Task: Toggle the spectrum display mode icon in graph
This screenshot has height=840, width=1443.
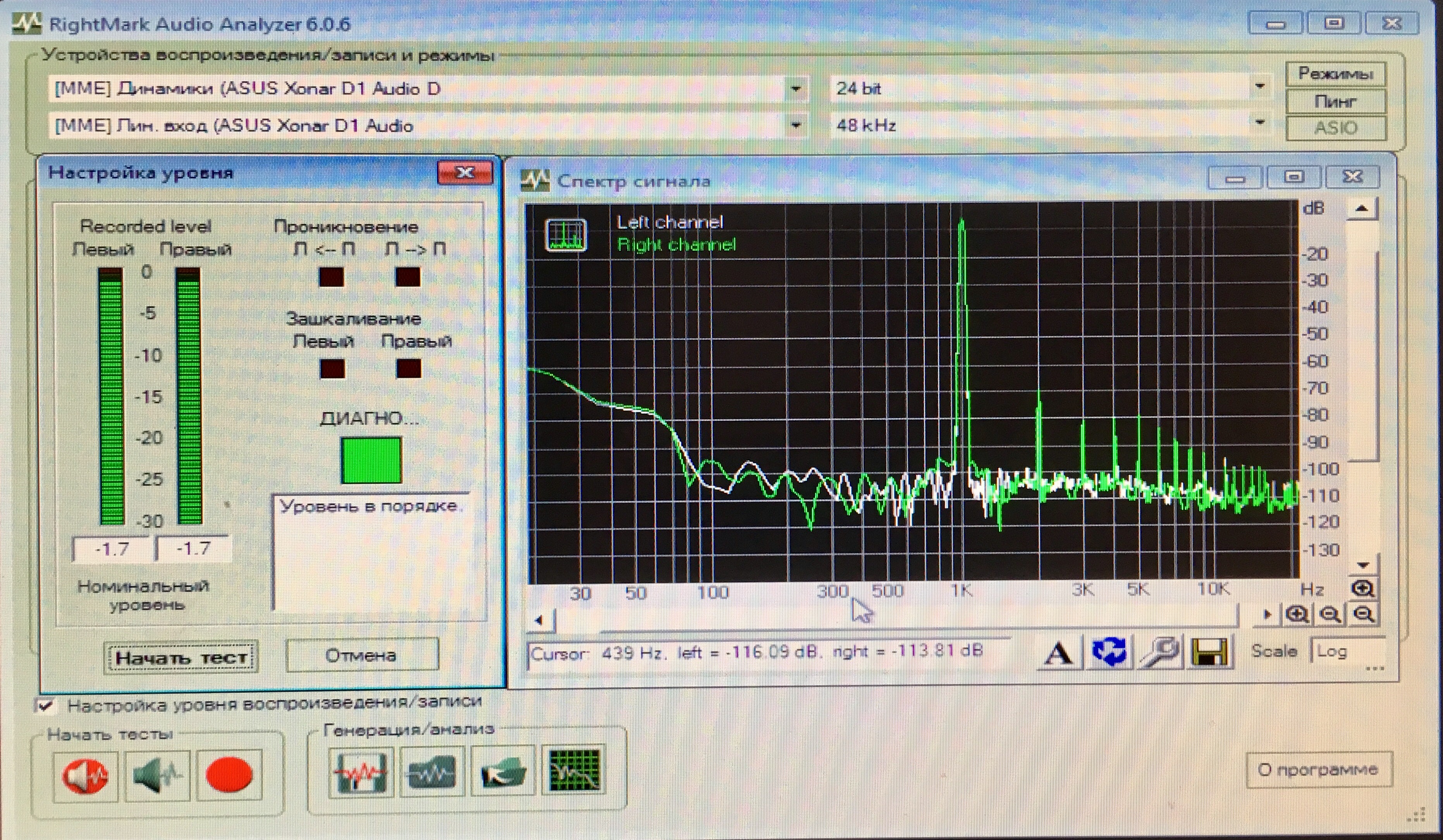Action: pyautogui.click(x=565, y=235)
